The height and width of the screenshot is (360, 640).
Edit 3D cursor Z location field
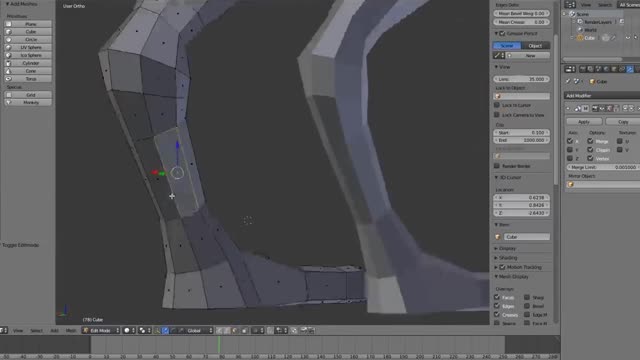coord(522,213)
